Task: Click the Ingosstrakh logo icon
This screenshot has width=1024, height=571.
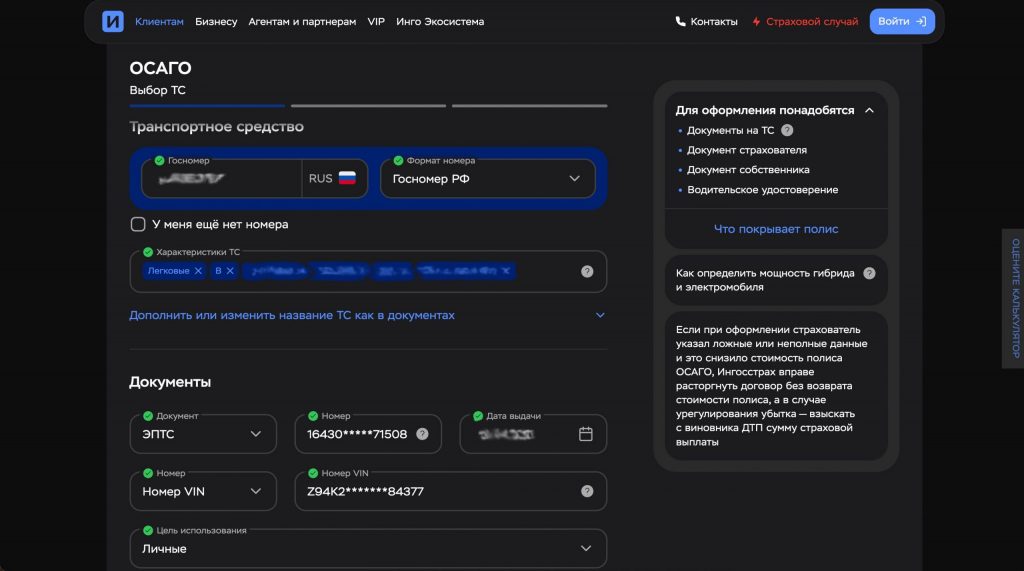Action: [x=113, y=21]
